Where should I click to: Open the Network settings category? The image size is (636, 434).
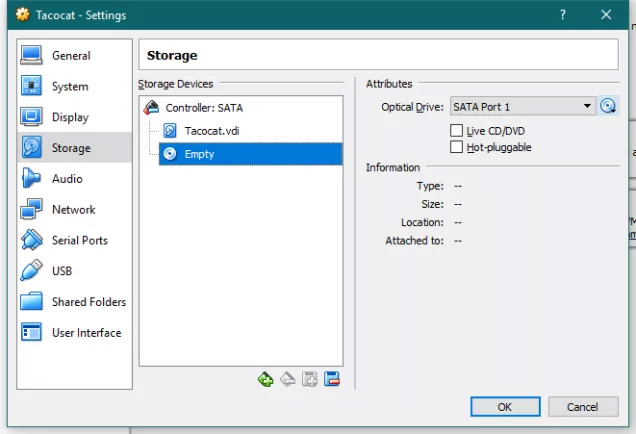click(74, 210)
